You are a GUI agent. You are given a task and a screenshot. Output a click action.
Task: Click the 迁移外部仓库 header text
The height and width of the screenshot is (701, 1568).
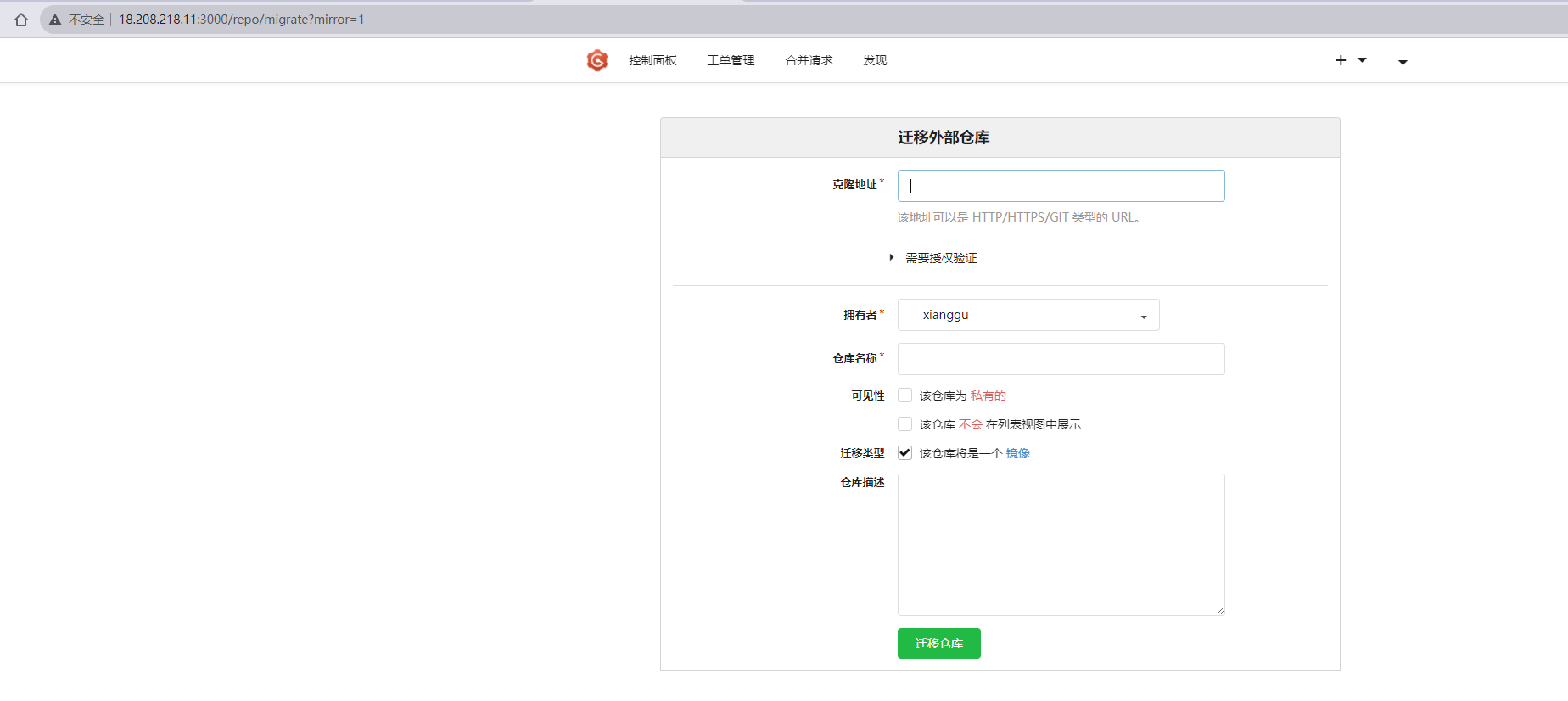pos(944,137)
